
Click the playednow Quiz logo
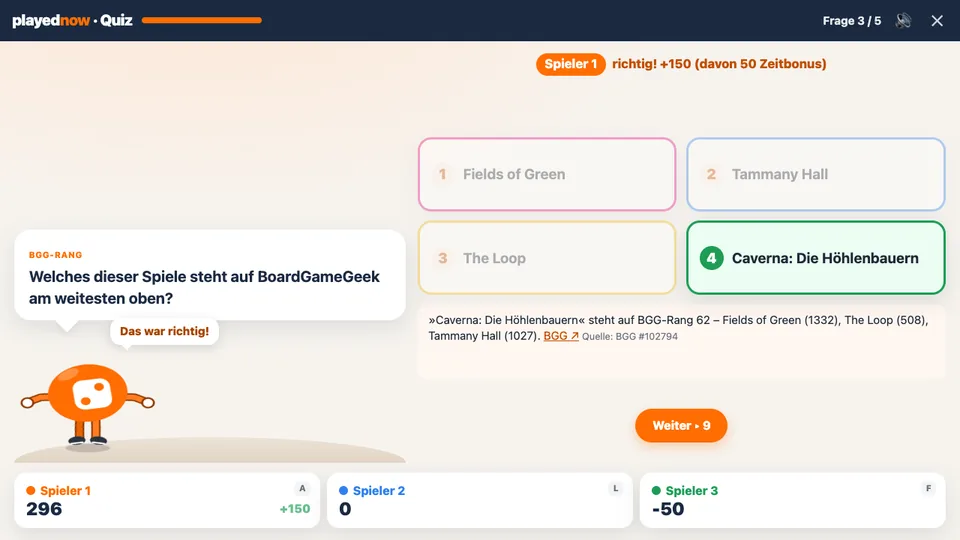click(x=72, y=20)
